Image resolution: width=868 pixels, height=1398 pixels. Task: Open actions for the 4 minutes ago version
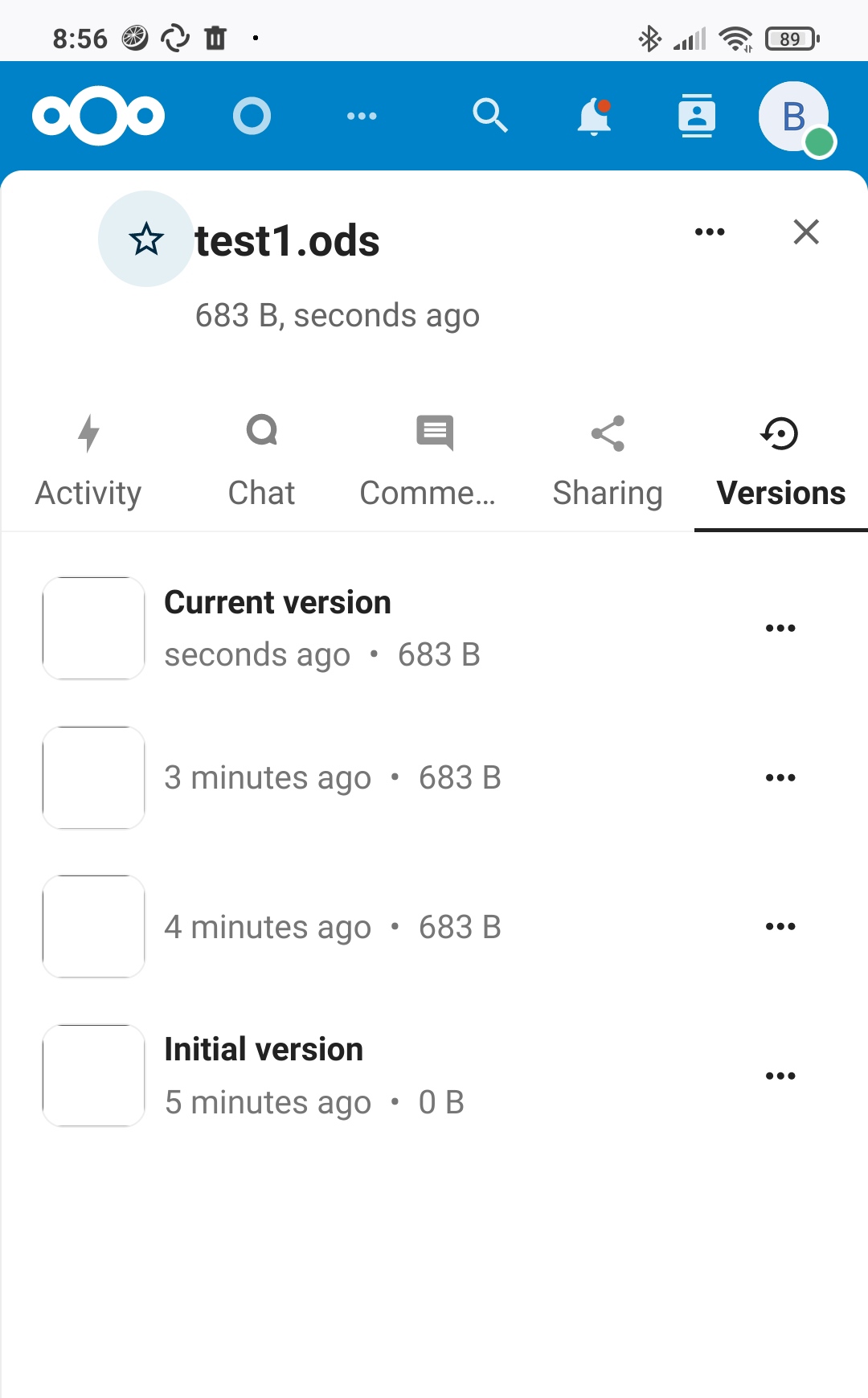(x=780, y=925)
